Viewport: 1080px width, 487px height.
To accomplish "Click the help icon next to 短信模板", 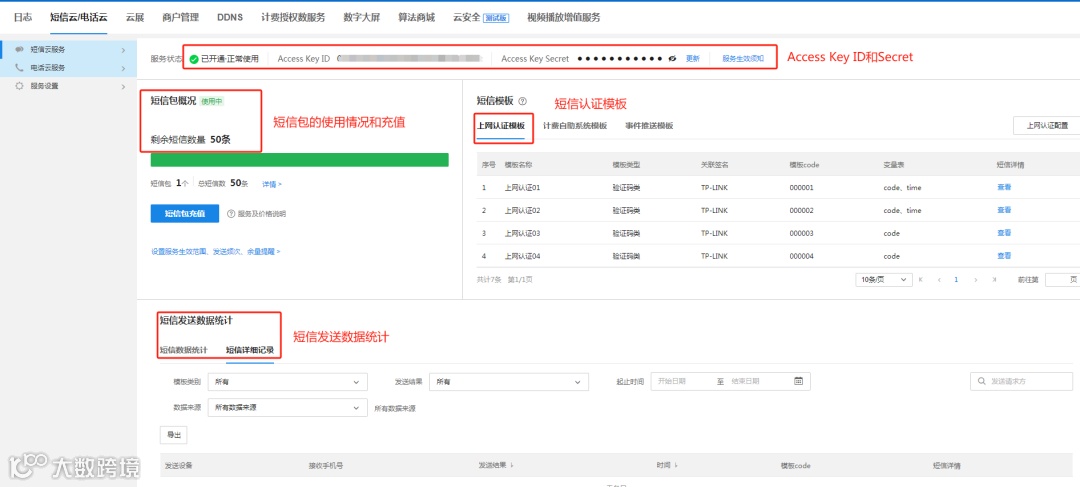I will 523,101.
